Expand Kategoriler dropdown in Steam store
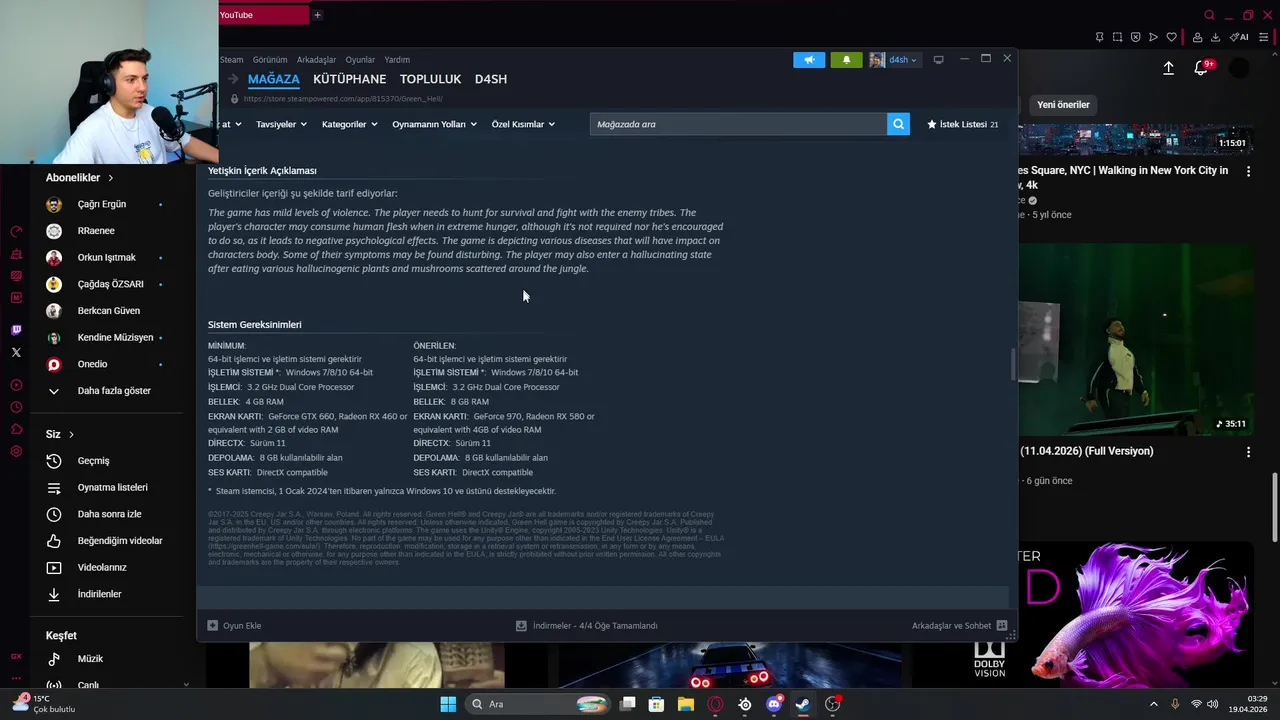1280x720 pixels. (x=349, y=124)
